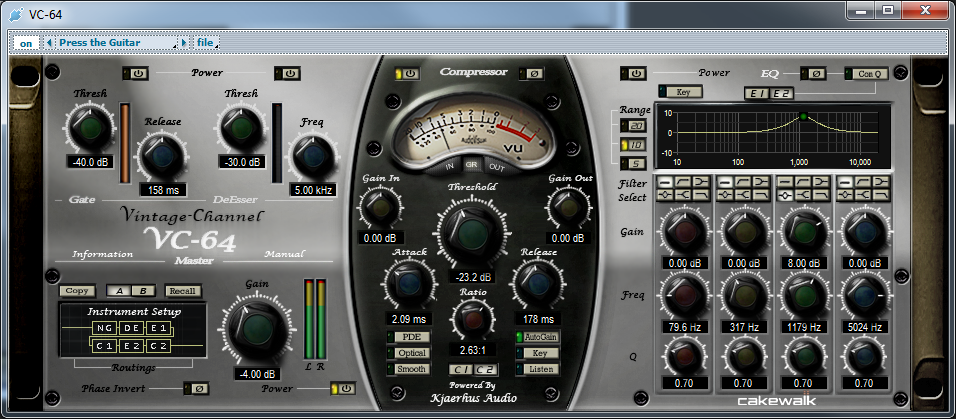
Task: Enable Optical compressor mode
Action: (x=408, y=353)
